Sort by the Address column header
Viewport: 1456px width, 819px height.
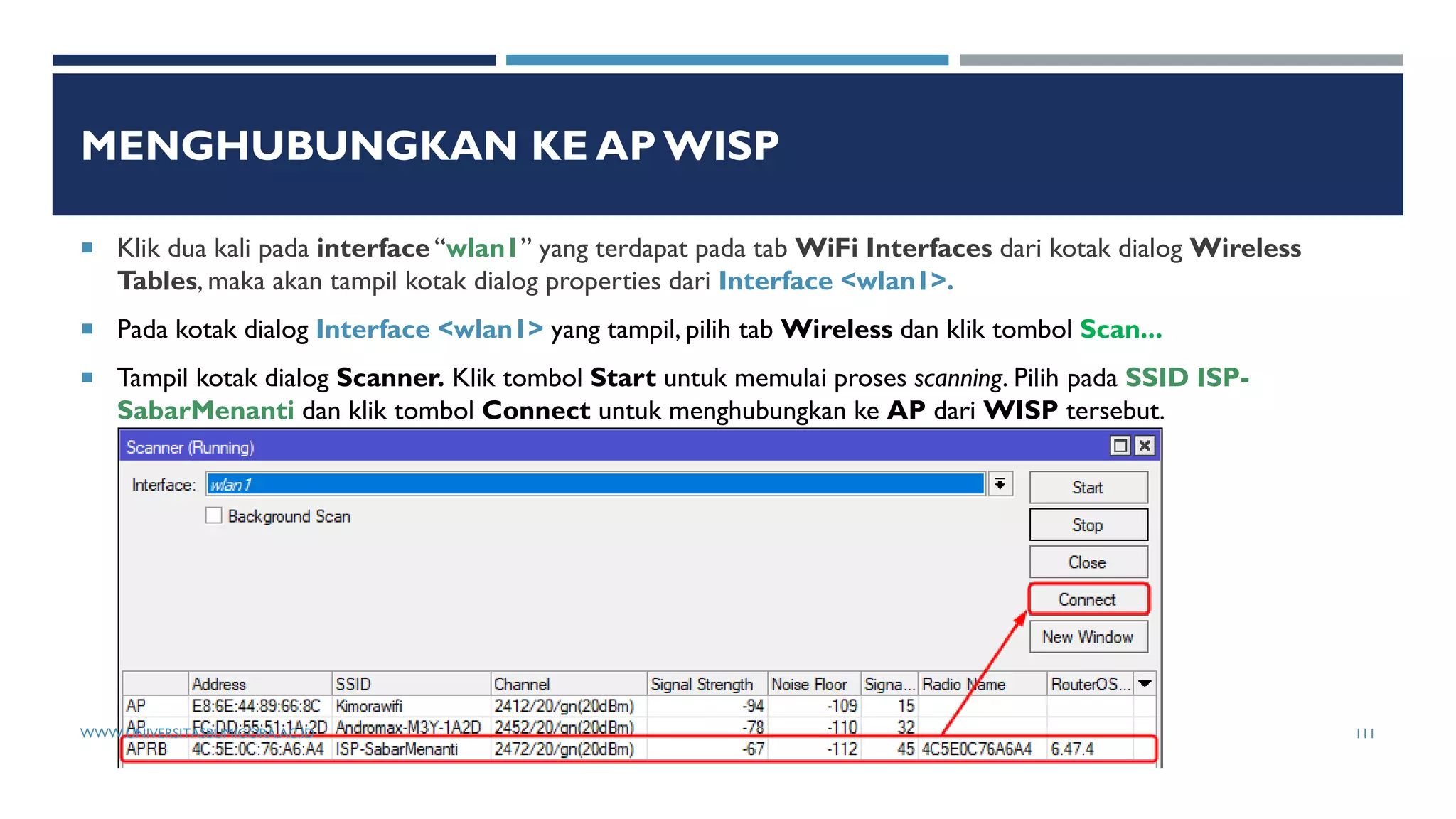[x=260, y=684]
